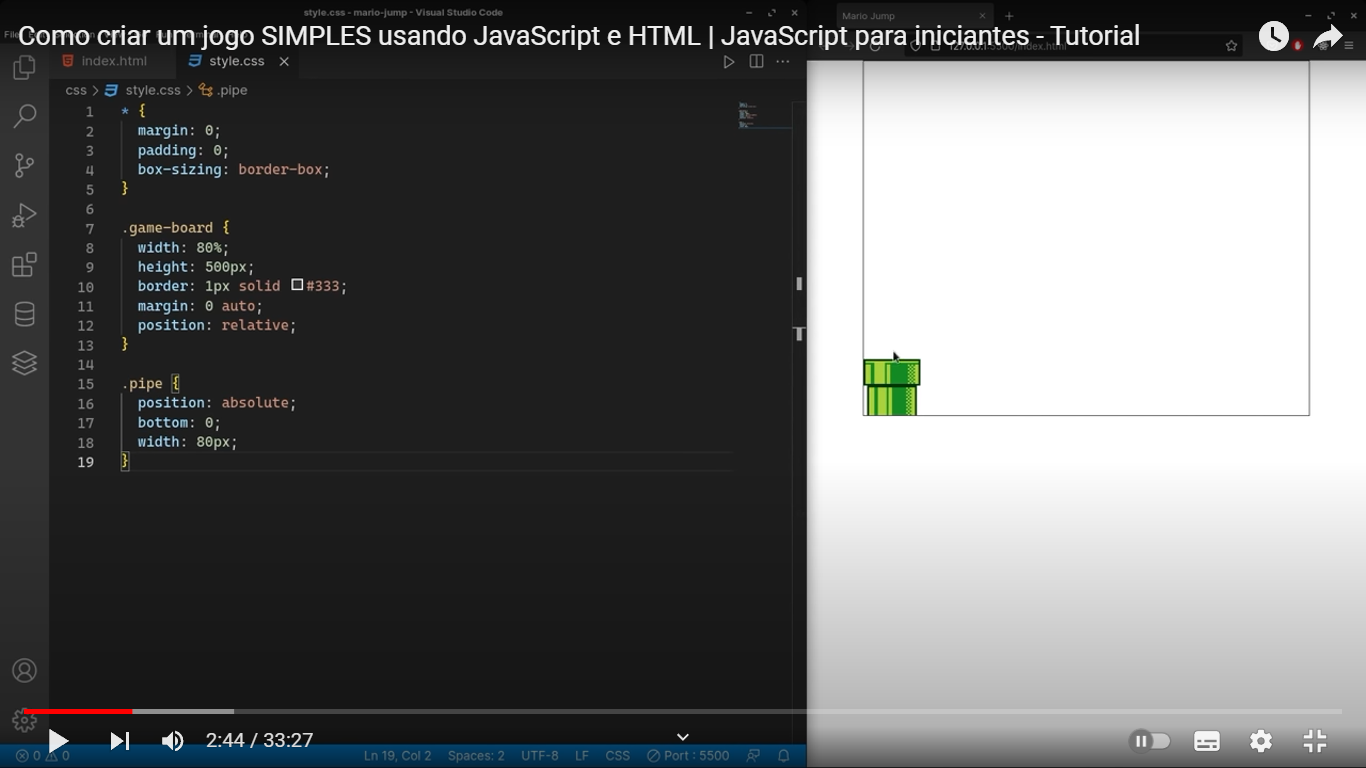1366x768 pixels.
Task: Share the YouTube video
Action: point(1327,37)
